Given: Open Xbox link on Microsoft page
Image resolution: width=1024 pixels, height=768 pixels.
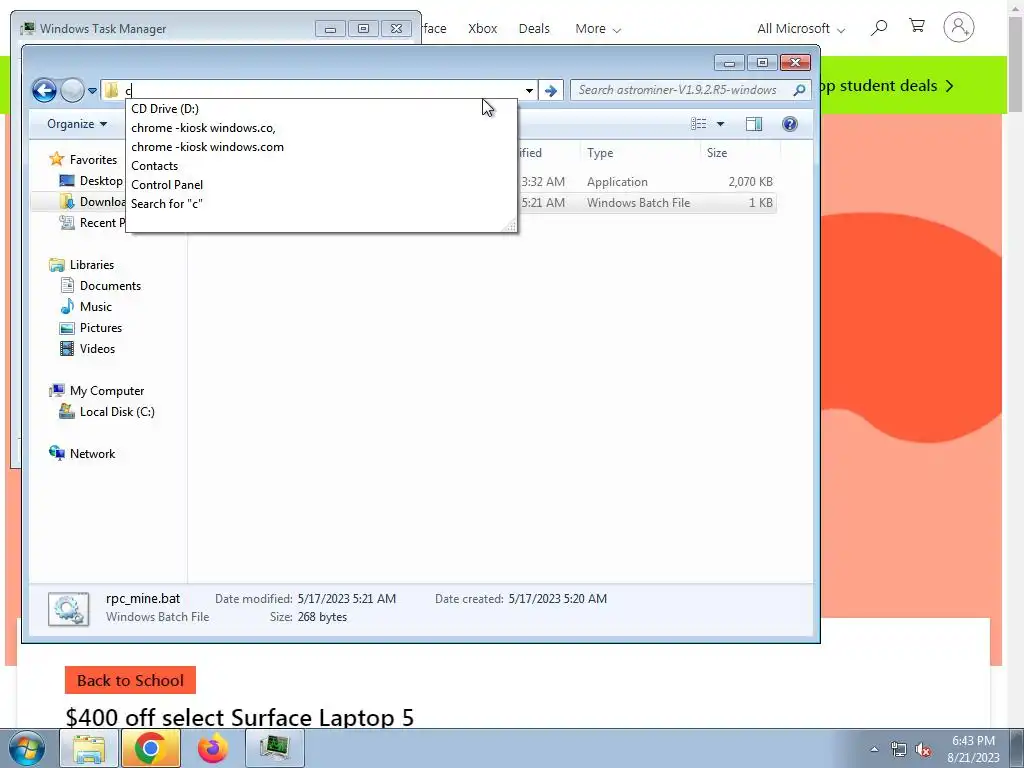Looking at the screenshot, I should point(483,29).
